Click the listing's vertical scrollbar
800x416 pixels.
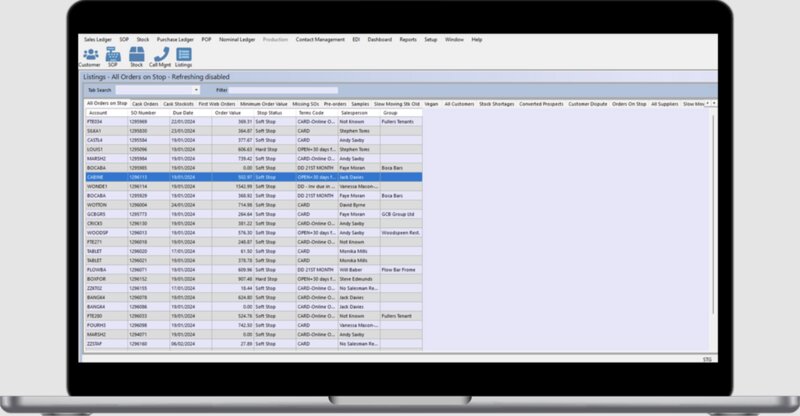click(x=713, y=214)
